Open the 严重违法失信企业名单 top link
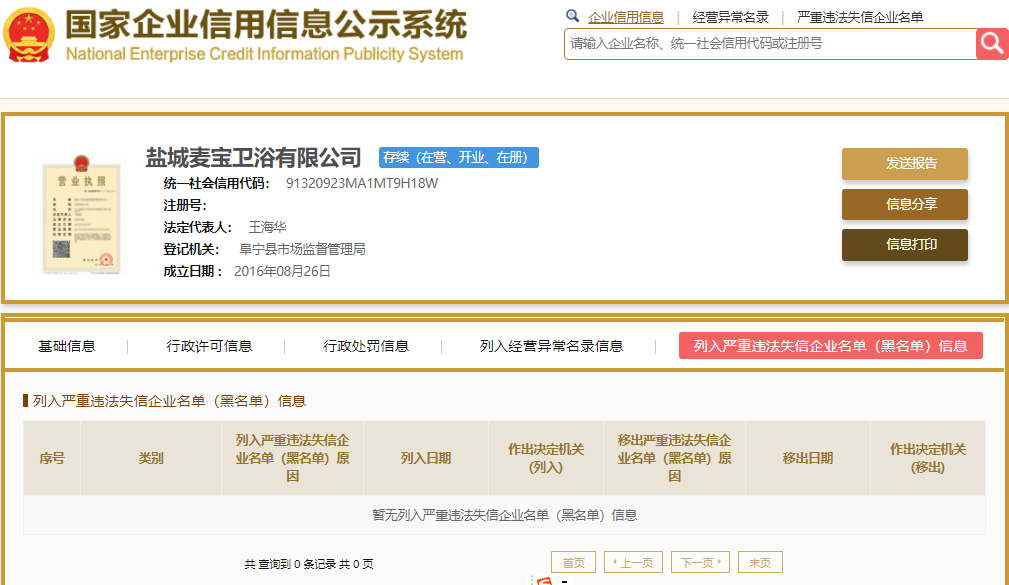 coord(860,17)
